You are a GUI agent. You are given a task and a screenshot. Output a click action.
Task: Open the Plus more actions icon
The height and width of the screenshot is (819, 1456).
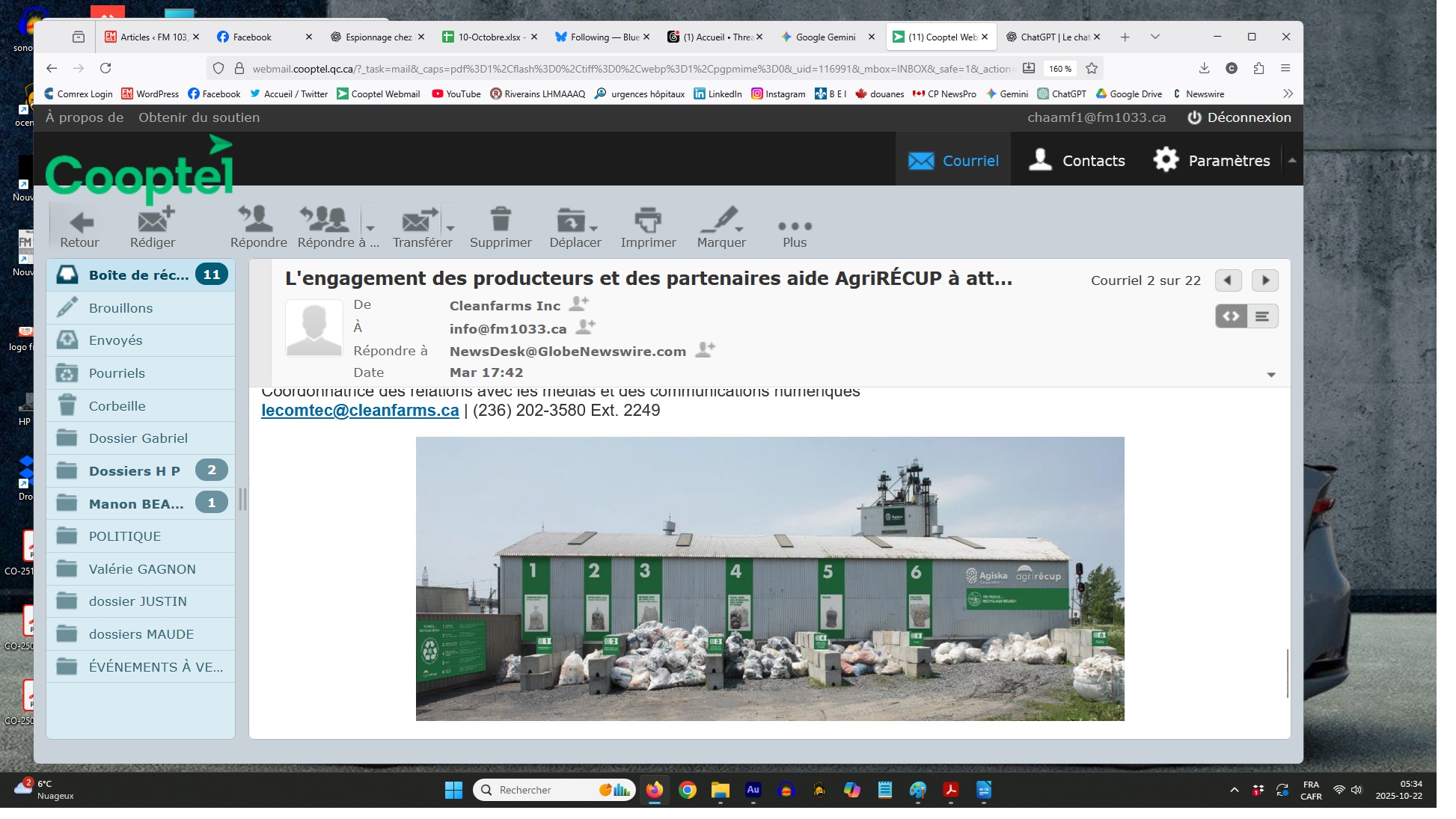pyautogui.click(x=795, y=226)
